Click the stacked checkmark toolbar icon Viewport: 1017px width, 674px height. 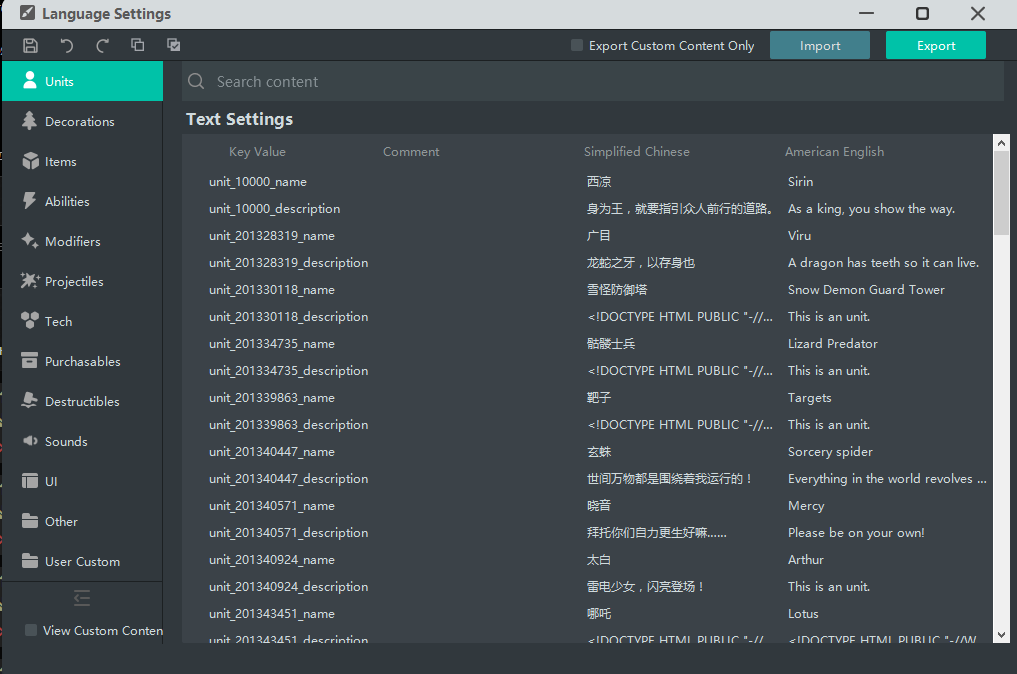pos(174,45)
